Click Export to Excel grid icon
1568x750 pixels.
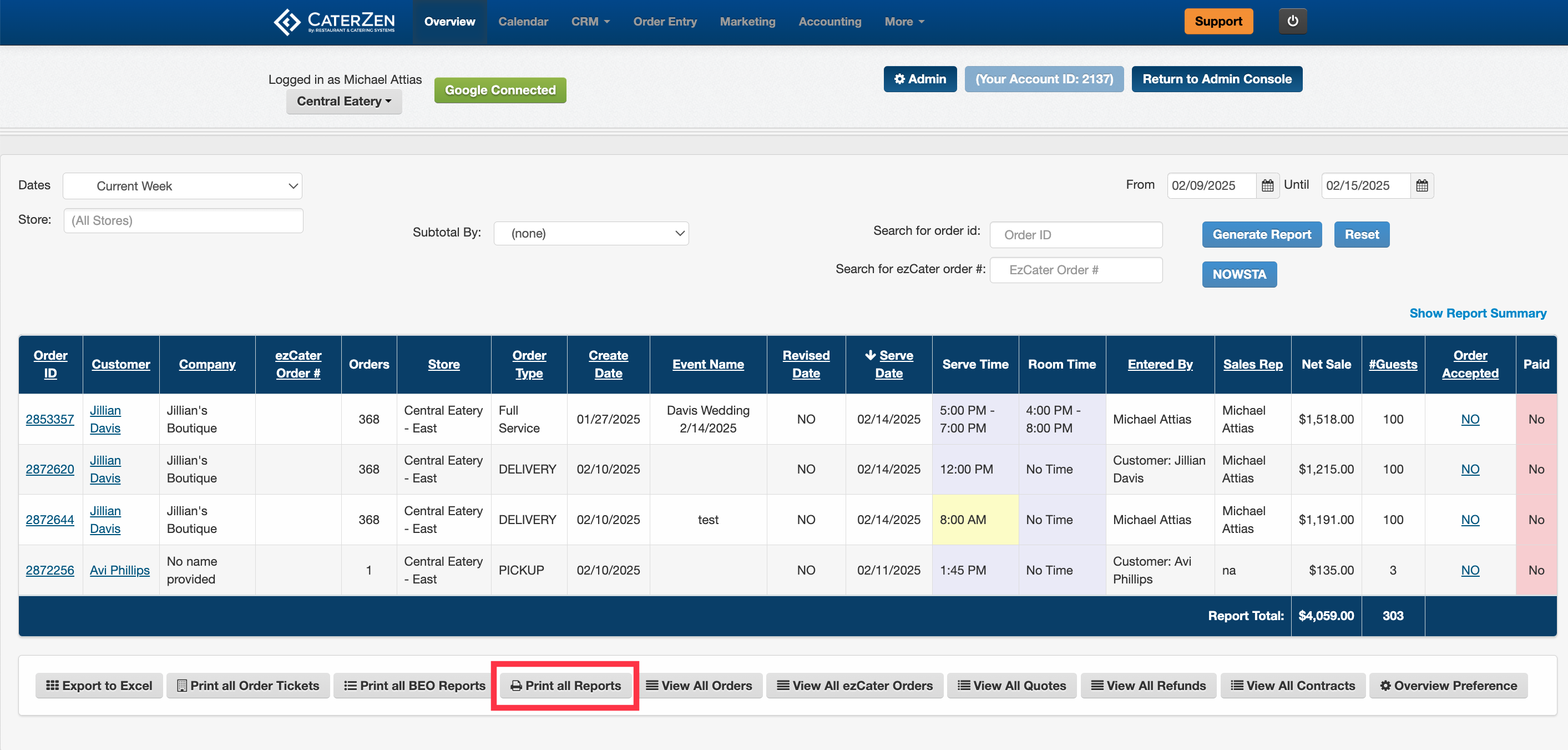[x=53, y=686]
